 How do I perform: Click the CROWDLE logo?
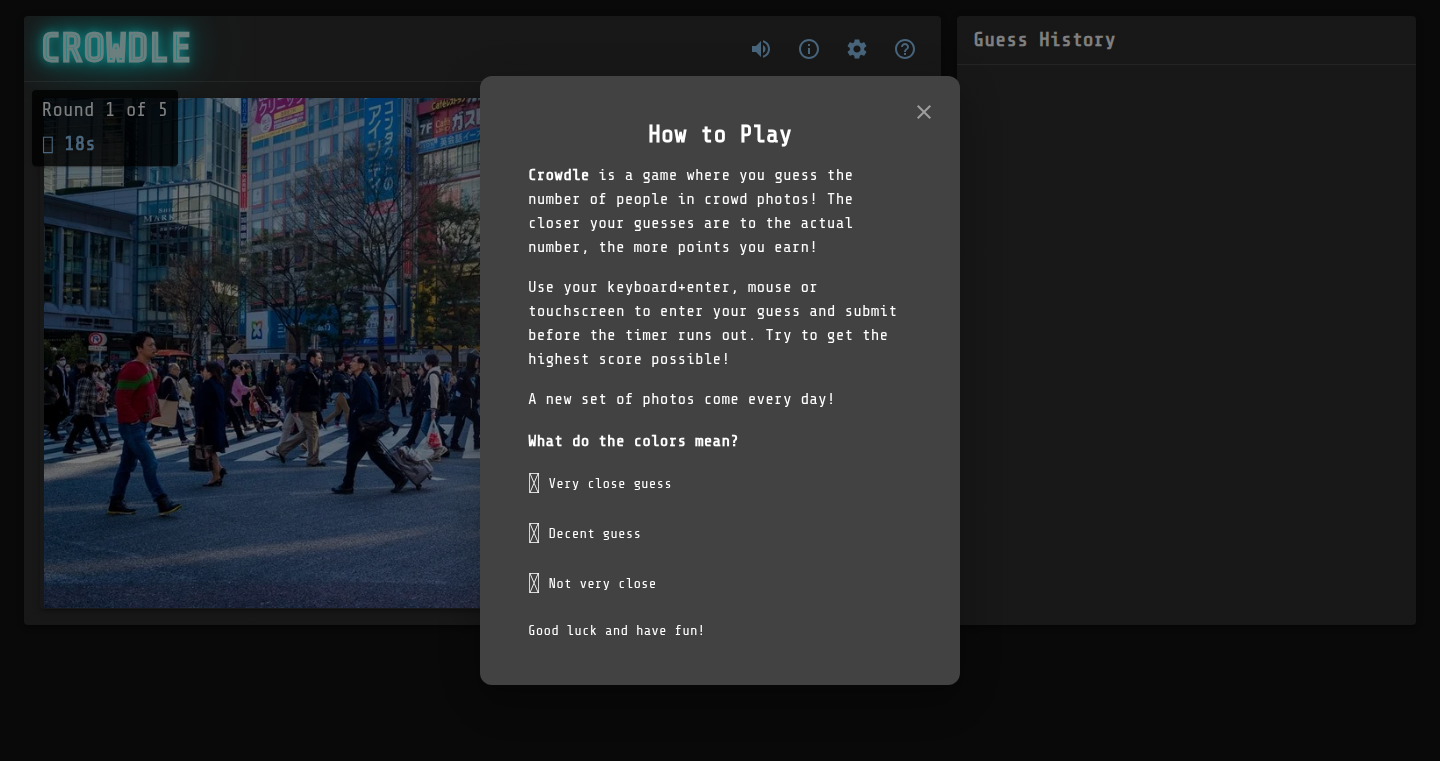(116, 48)
